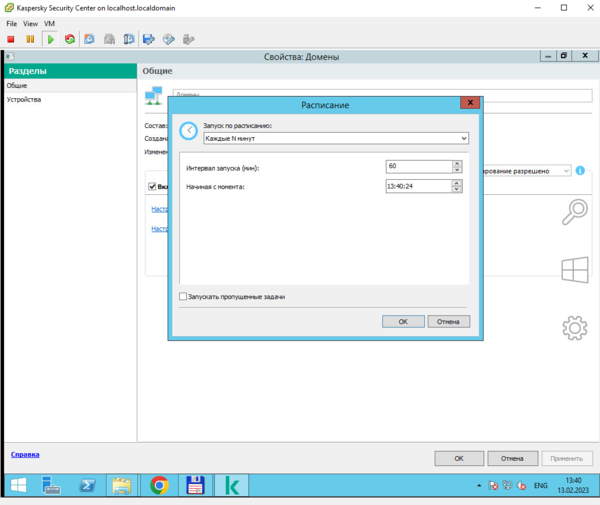The image size is (600, 505).
Task: Enable 'Запускать пропущенные задачи' checkbox
Action: click(183, 297)
